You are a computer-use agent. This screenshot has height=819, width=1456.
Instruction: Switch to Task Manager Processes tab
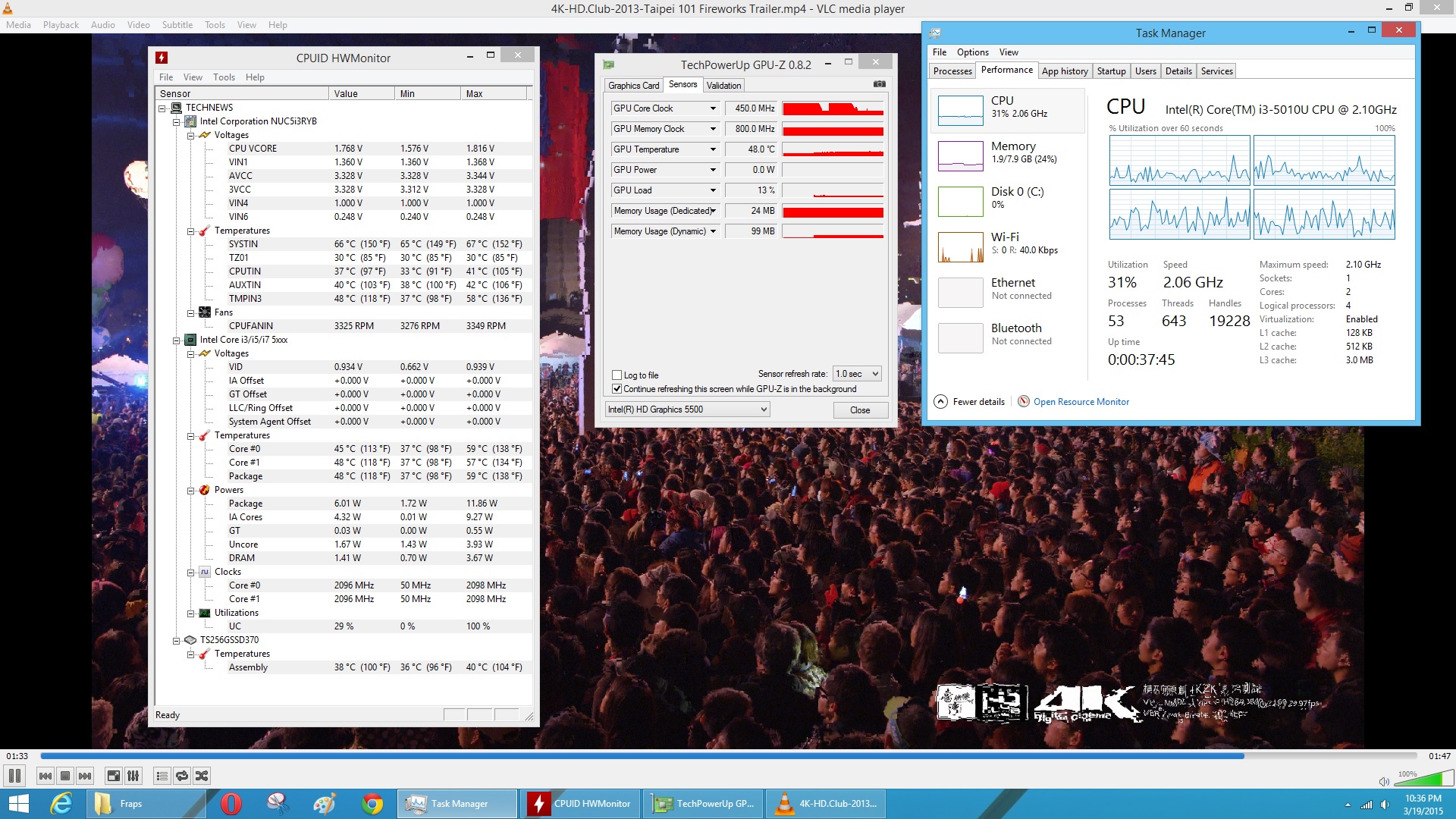[x=952, y=71]
